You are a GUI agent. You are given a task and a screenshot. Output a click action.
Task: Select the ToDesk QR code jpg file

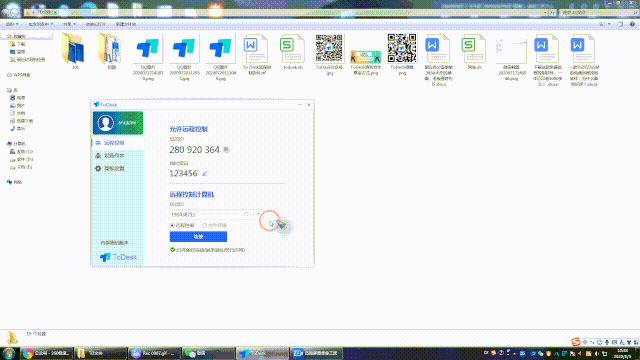(329, 55)
